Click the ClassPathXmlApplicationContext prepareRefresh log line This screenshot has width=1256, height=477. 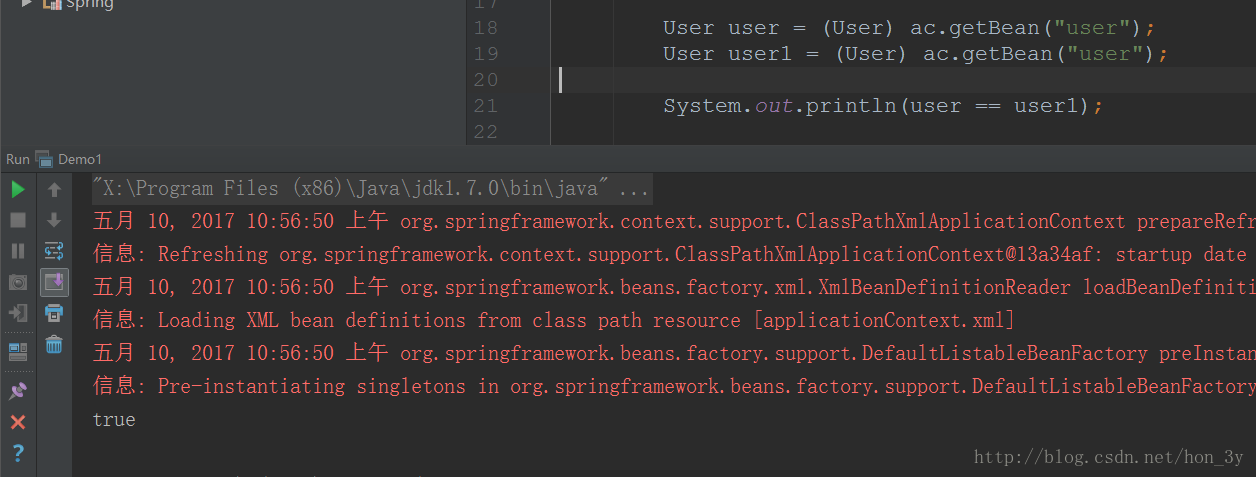point(674,222)
